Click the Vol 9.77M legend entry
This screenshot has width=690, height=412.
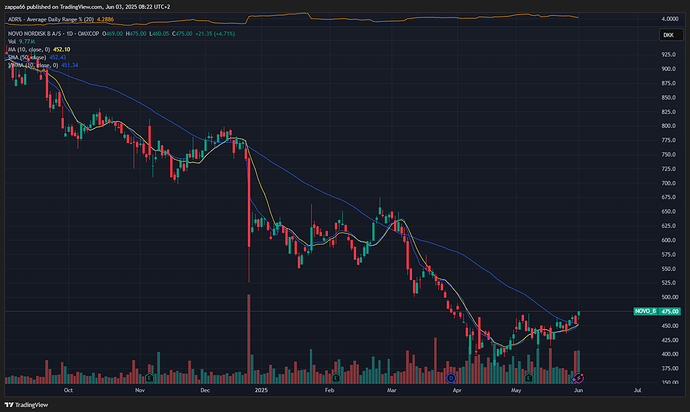pyautogui.click(x=22, y=41)
